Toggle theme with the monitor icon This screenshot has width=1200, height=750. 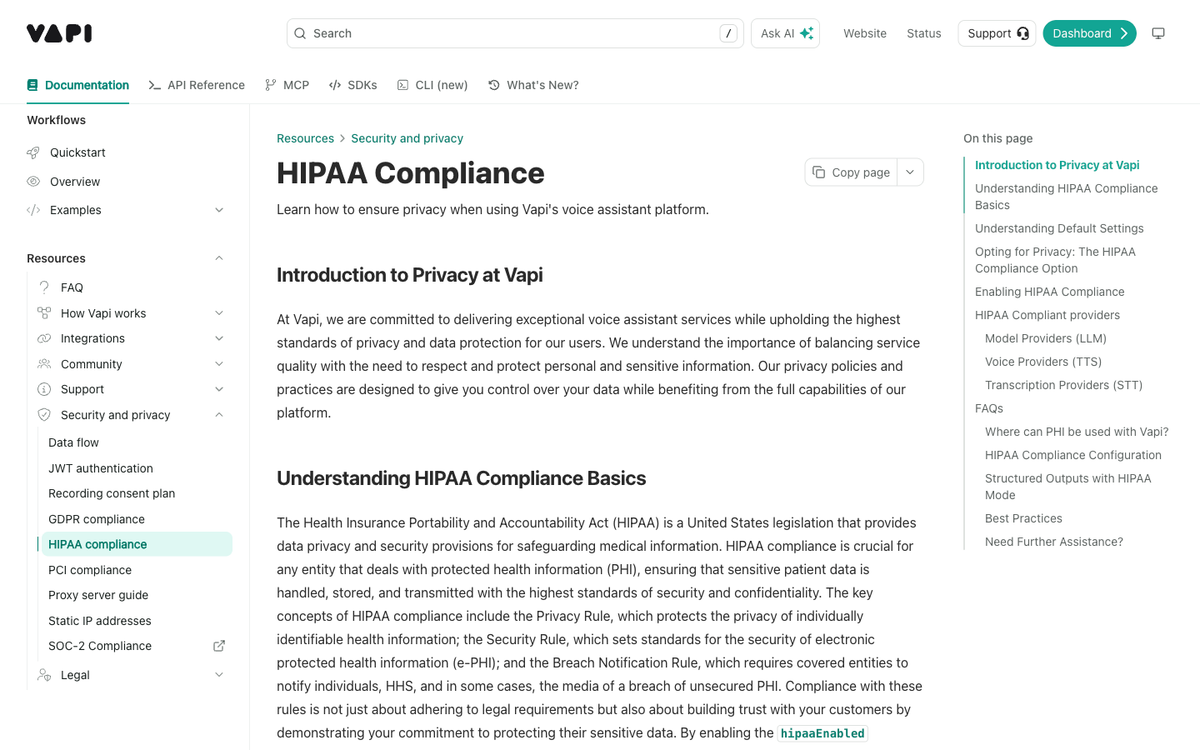click(1158, 33)
